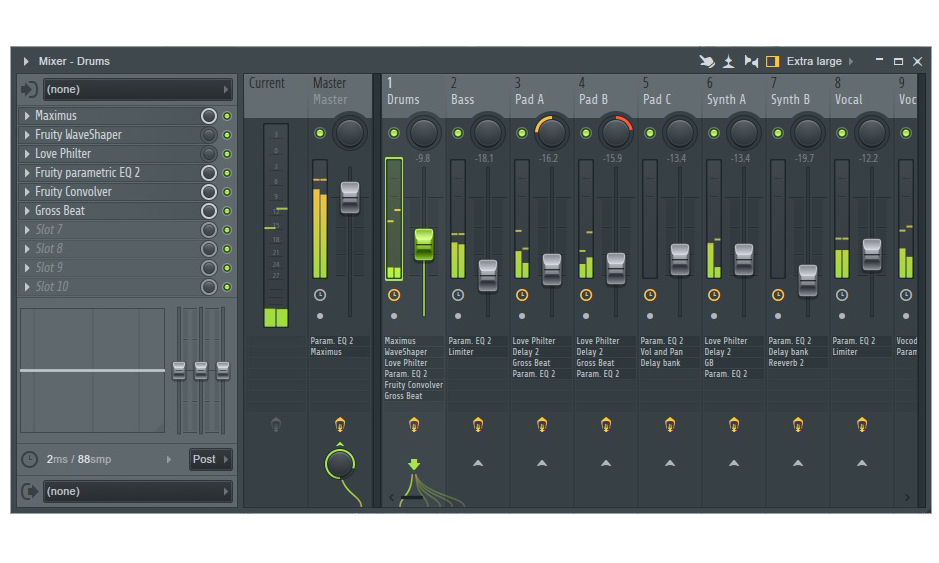The image size is (939, 563).
Task: Click the Vocal FX enable icon
Action: [862, 425]
